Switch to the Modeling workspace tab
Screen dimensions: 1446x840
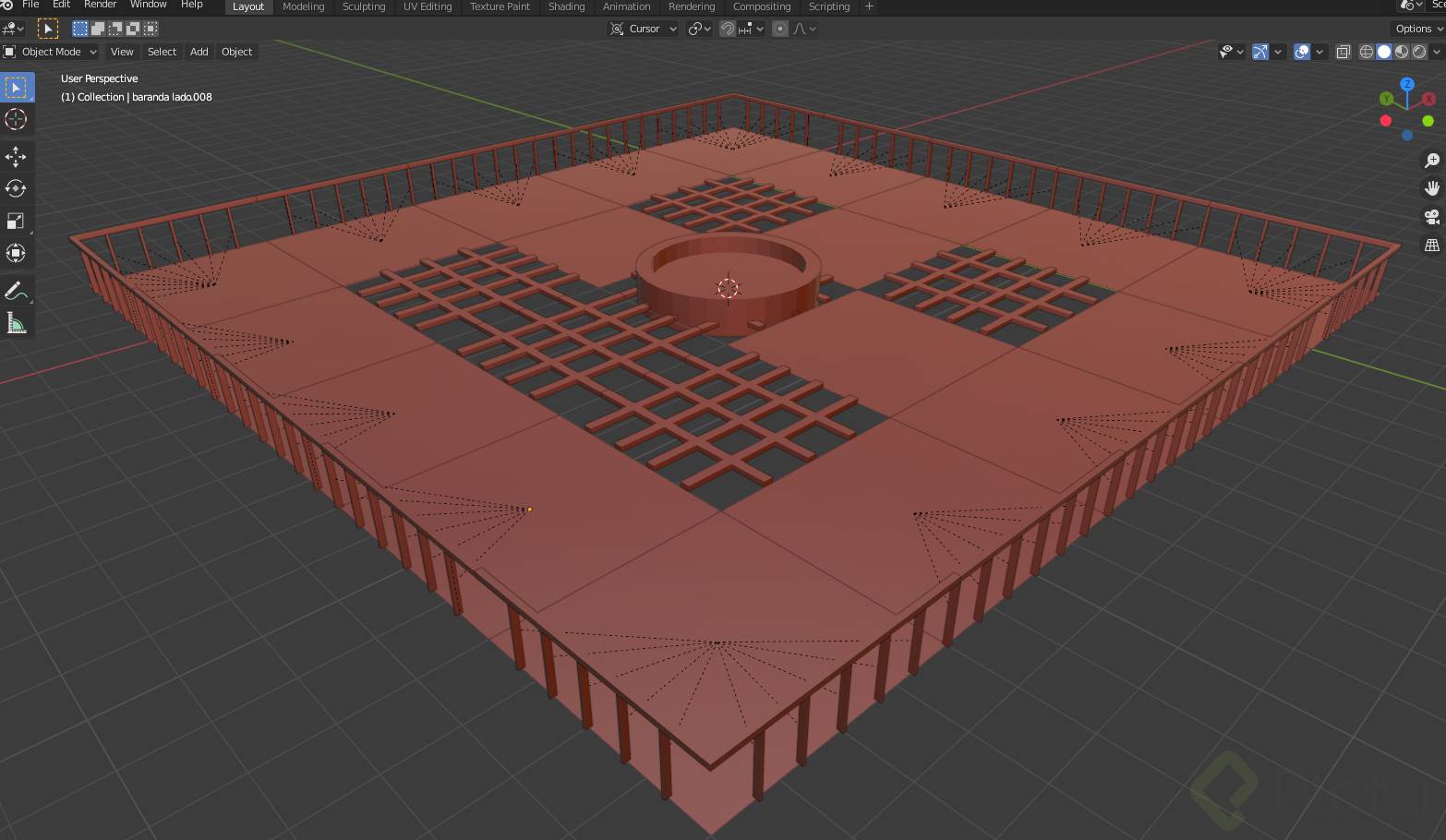[303, 6]
